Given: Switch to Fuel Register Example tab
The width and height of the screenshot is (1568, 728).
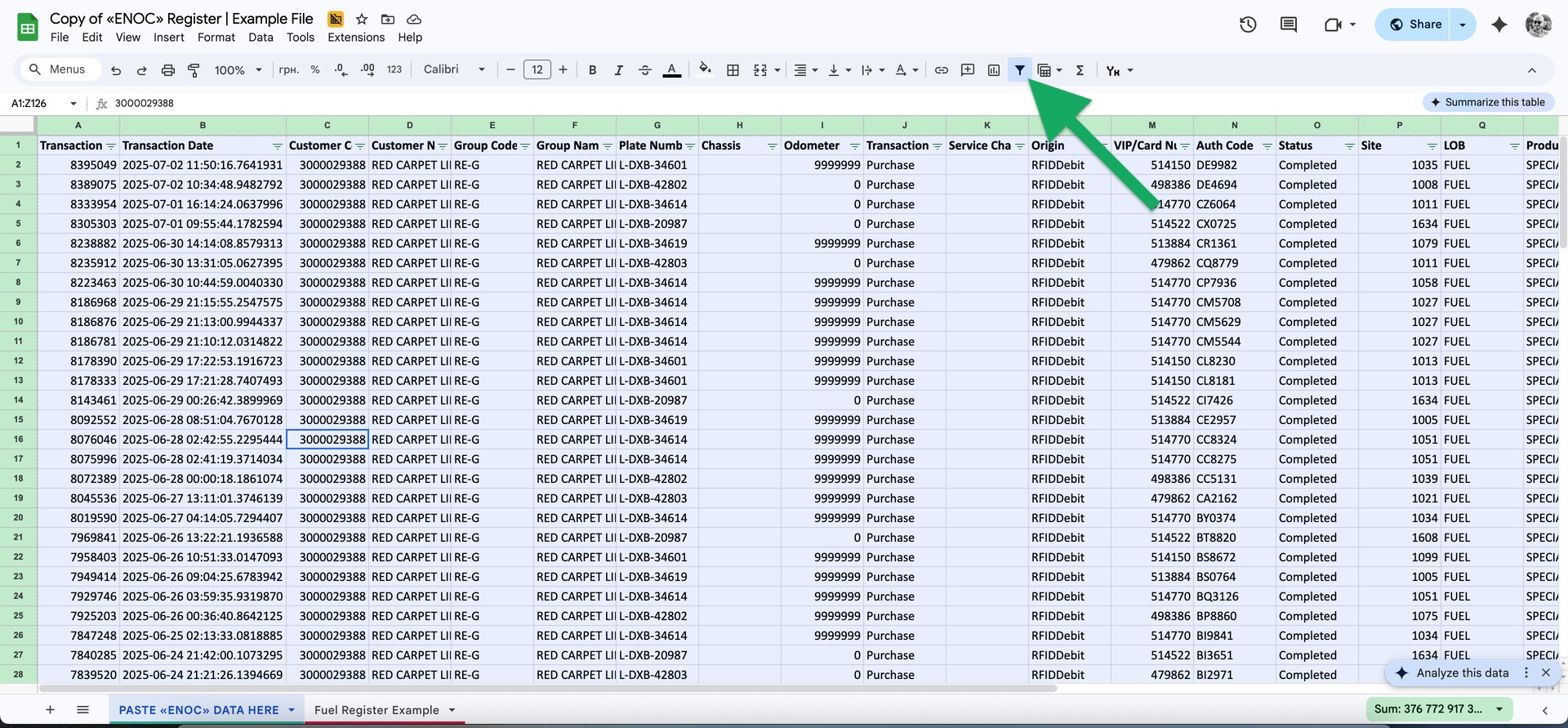Looking at the screenshot, I should coord(376,710).
